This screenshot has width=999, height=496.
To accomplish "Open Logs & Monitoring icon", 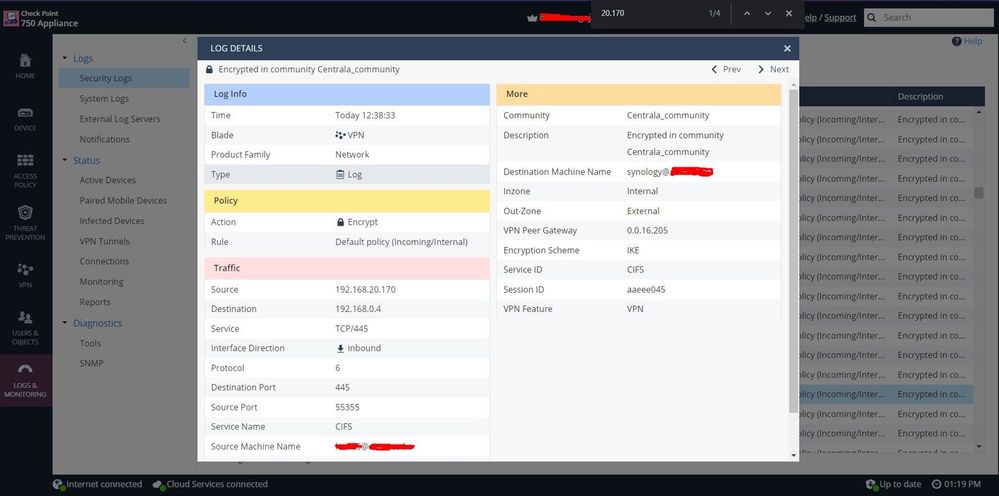I will coord(25,379).
